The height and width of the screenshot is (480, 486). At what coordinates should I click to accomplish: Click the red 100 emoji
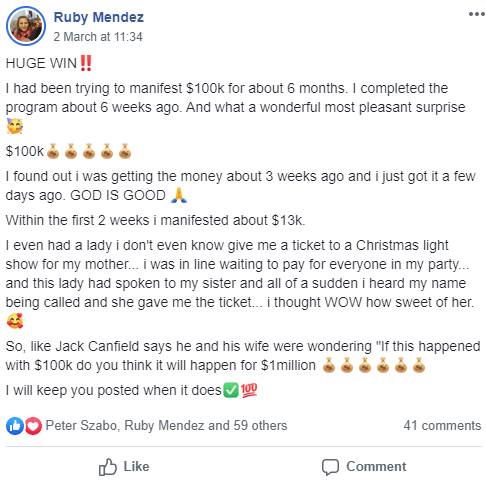click(x=249, y=390)
